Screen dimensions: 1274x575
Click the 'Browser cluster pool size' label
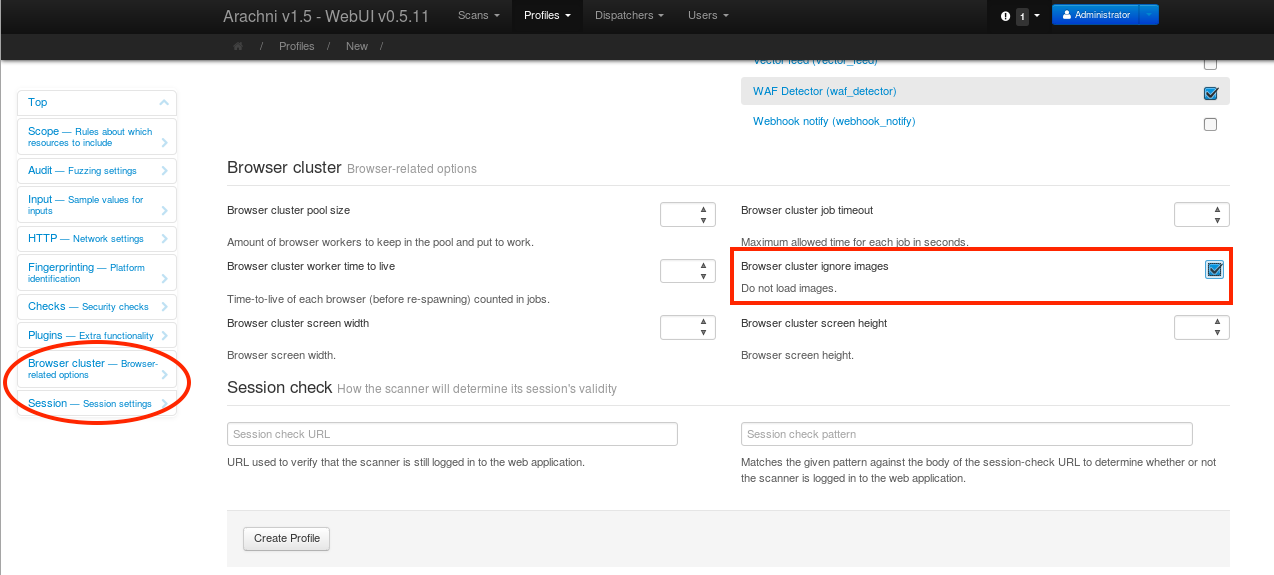pos(288,210)
